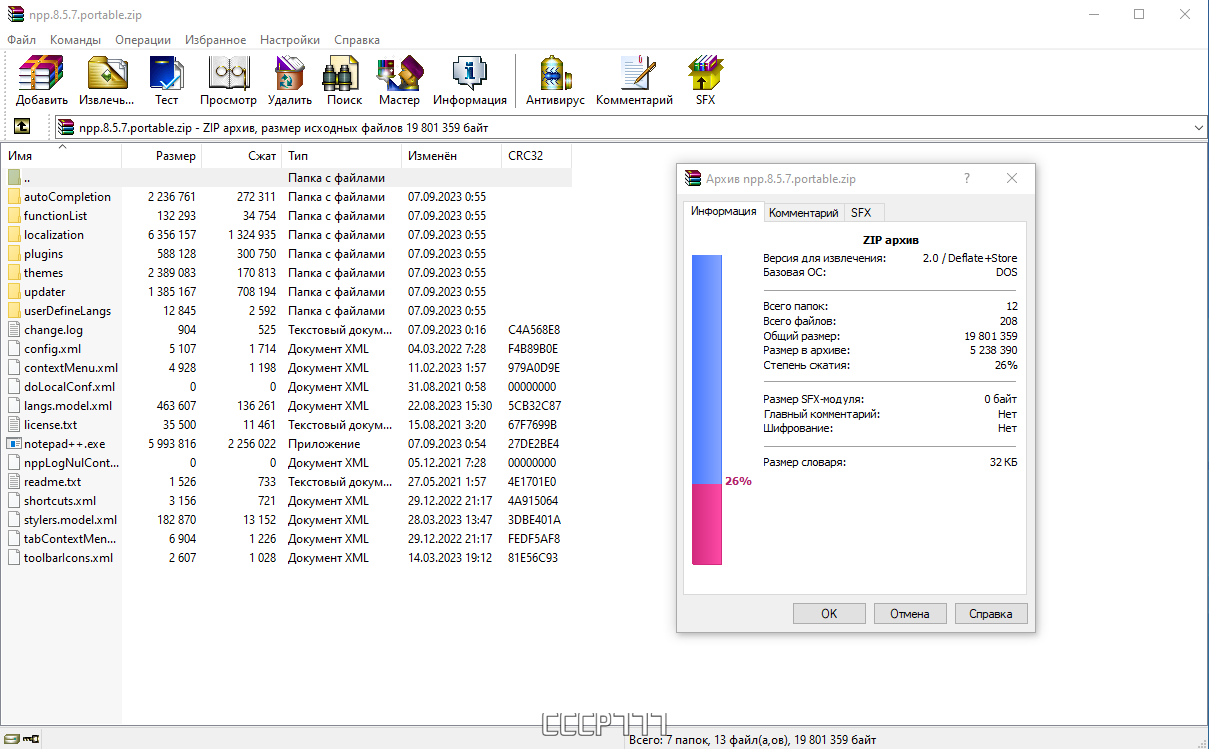The width and height of the screenshot is (1209, 749).
Task: Open the Команды menu
Action: tap(75, 40)
